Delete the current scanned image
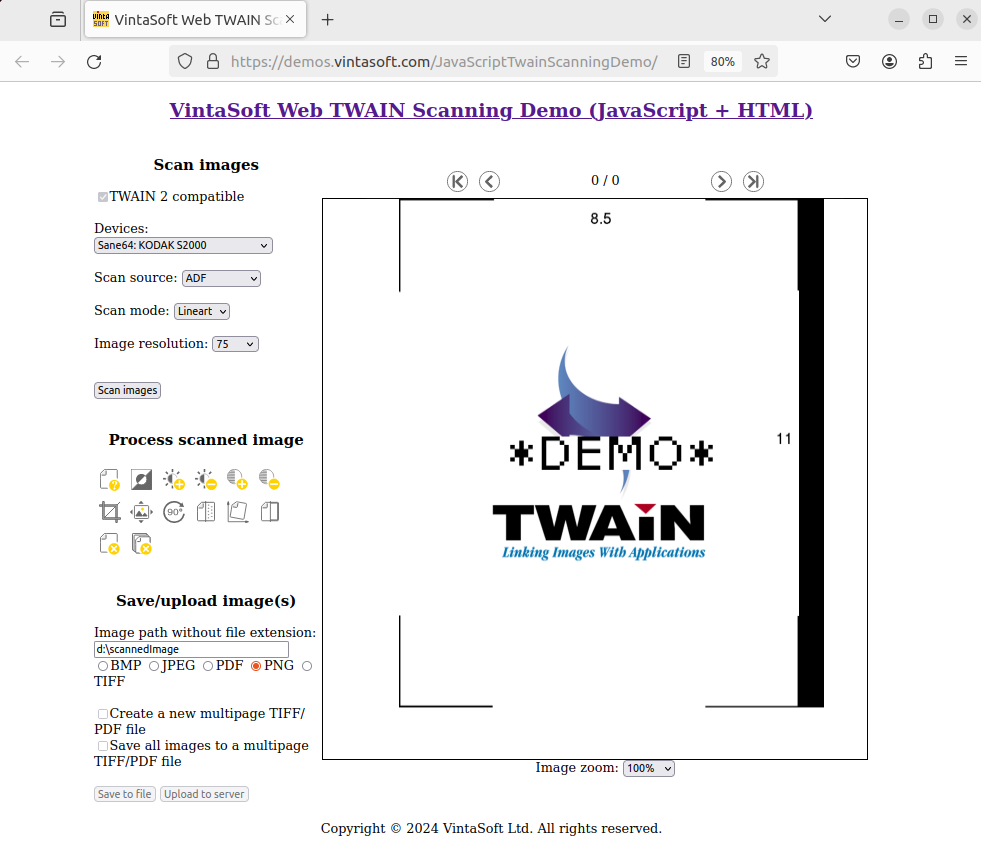Viewport: 981px width, 848px height. pyautogui.click(x=109, y=543)
